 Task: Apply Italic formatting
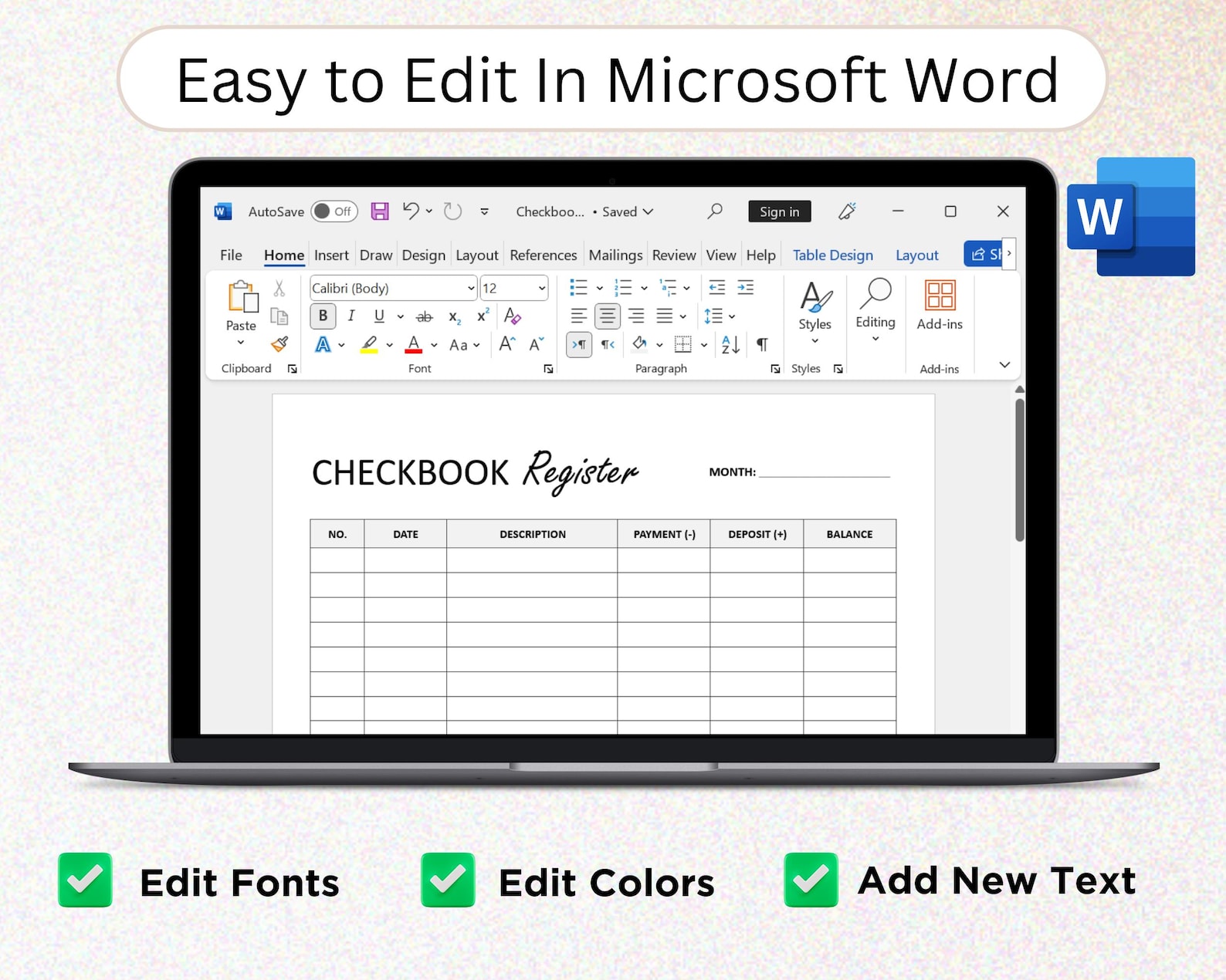pyautogui.click(x=351, y=316)
